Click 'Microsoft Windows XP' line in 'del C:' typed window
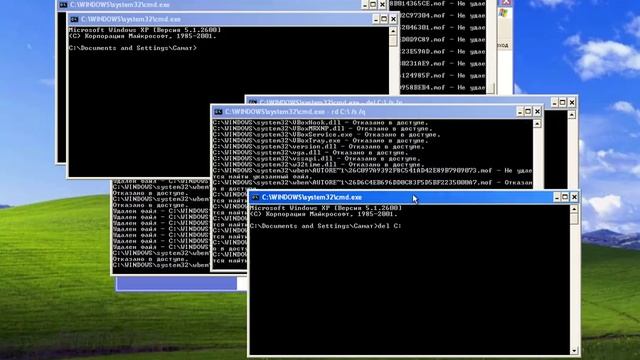 click(x=326, y=208)
